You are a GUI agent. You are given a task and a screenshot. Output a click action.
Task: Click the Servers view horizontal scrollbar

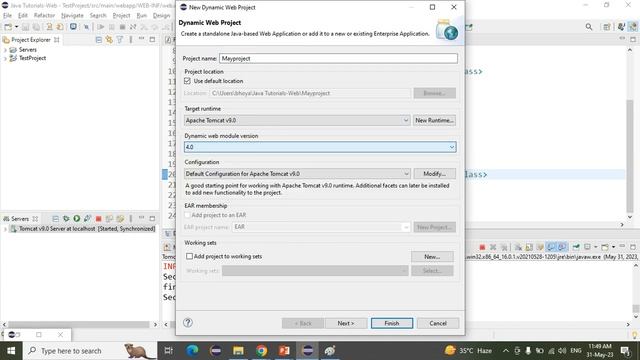pyautogui.click(x=78, y=324)
